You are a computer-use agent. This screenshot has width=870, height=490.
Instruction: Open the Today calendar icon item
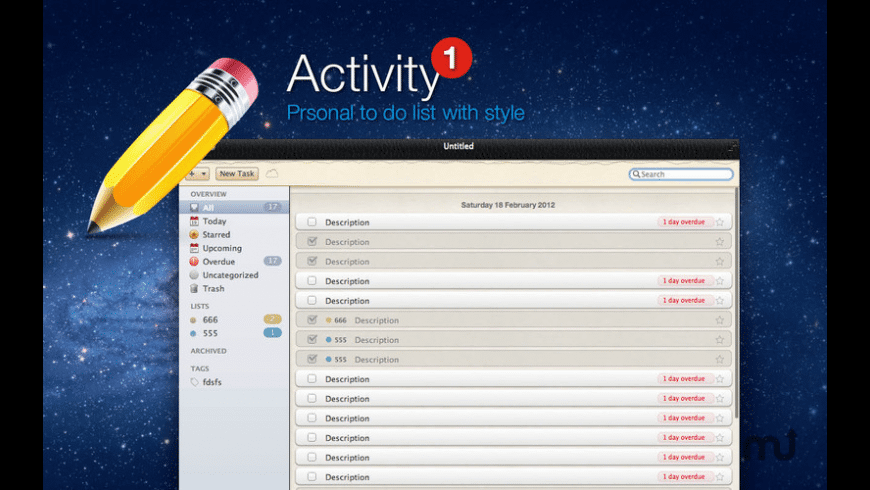pos(194,221)
